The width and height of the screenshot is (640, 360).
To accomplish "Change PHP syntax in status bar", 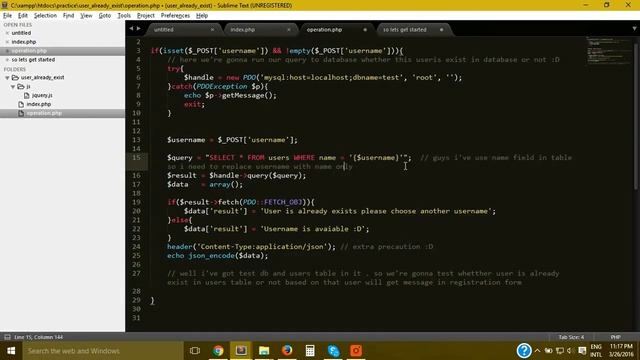I will [x=616, y=337].
